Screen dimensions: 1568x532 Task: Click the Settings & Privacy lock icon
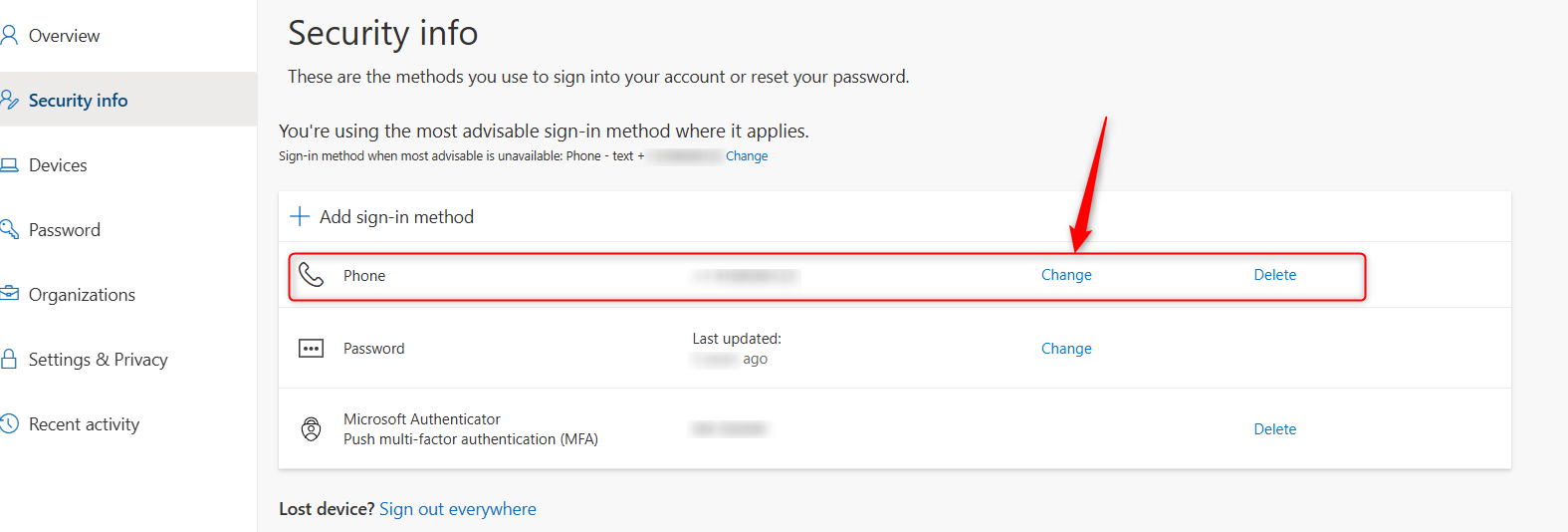point(9,359)
